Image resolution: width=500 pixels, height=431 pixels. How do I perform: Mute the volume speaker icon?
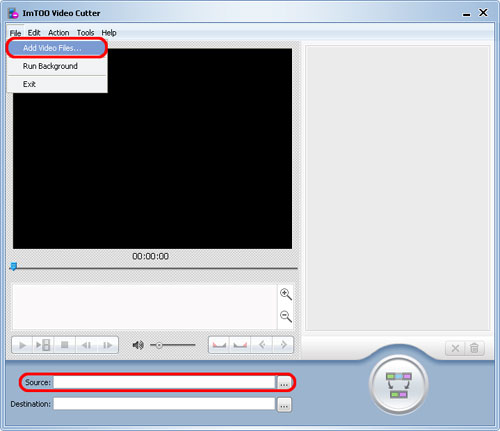138,345
